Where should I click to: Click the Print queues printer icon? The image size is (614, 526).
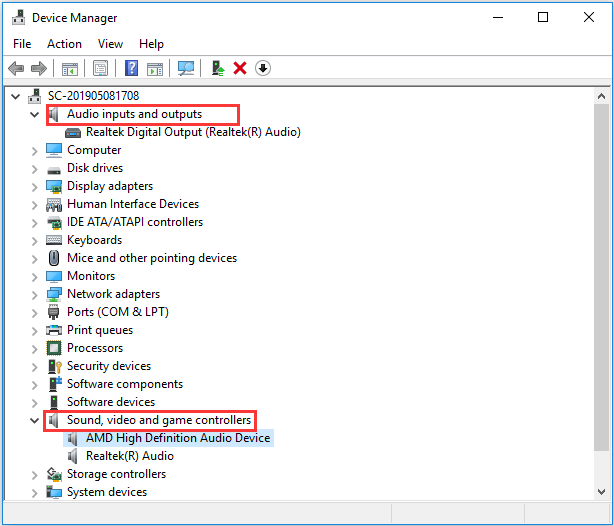[x=54, y=330]
